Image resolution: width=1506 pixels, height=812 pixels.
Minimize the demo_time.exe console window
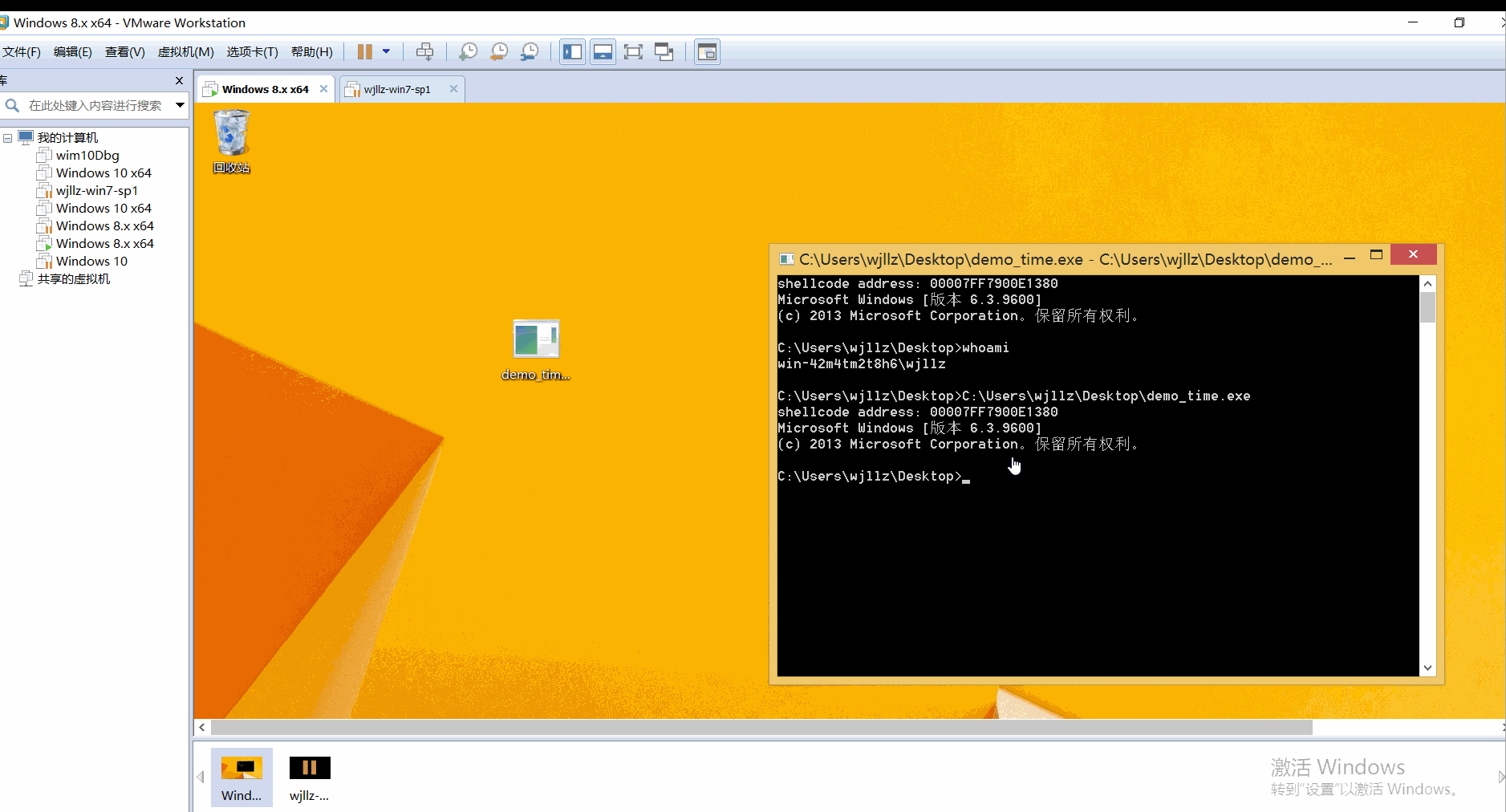(1350, 258)
